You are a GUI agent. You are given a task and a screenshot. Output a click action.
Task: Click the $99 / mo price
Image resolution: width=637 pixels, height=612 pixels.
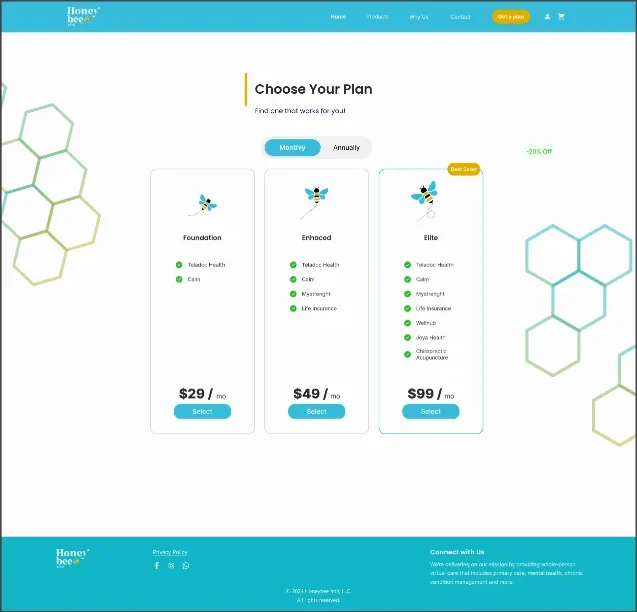(x=431, y=394)
